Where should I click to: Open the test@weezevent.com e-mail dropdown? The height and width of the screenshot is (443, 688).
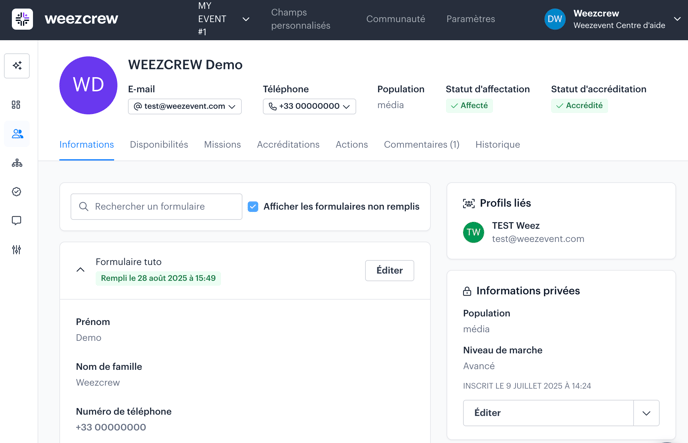pyautogui.click(x=185, y=106)
